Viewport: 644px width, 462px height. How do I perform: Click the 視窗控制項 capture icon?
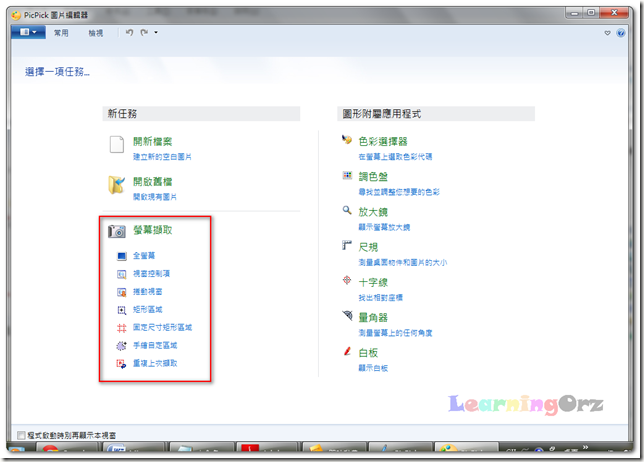(122, 274)
